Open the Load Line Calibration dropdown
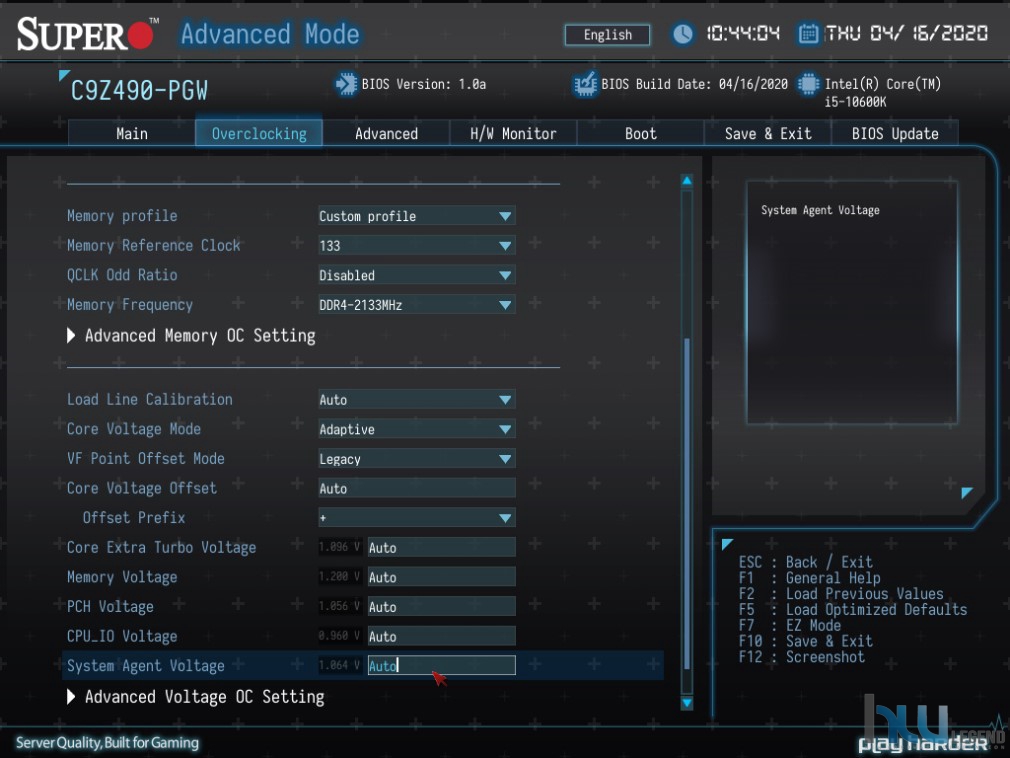 tap(417, 399)
